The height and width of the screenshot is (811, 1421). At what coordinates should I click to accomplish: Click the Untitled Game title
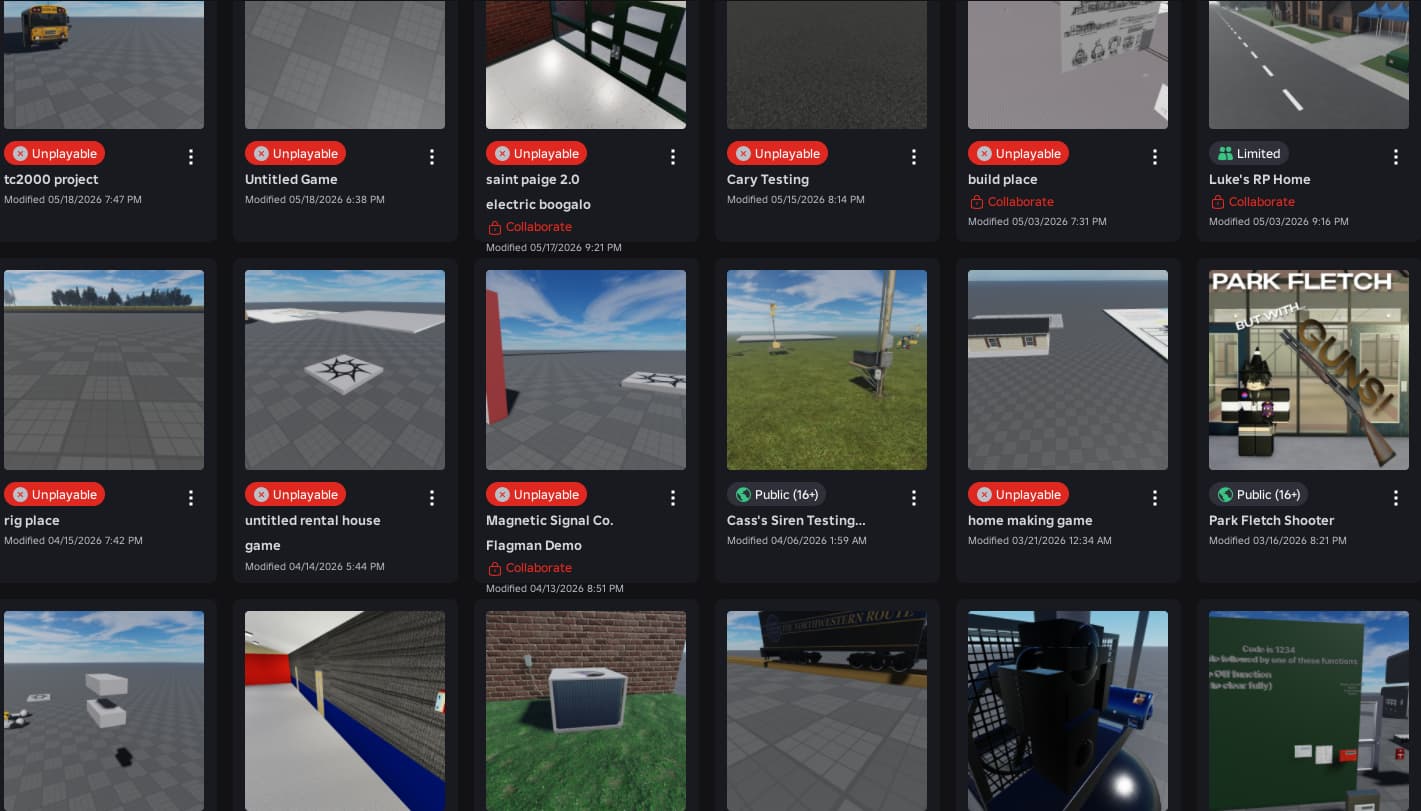291,180
